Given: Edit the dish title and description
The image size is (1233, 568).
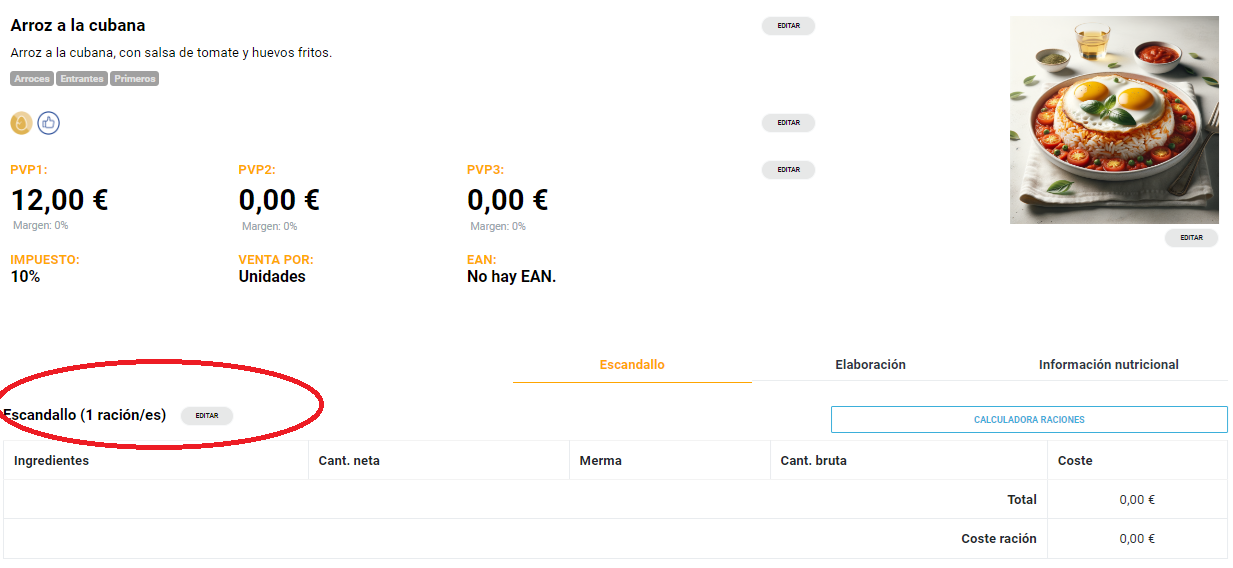Looking at the screenshot, I should tap(788, 26).
